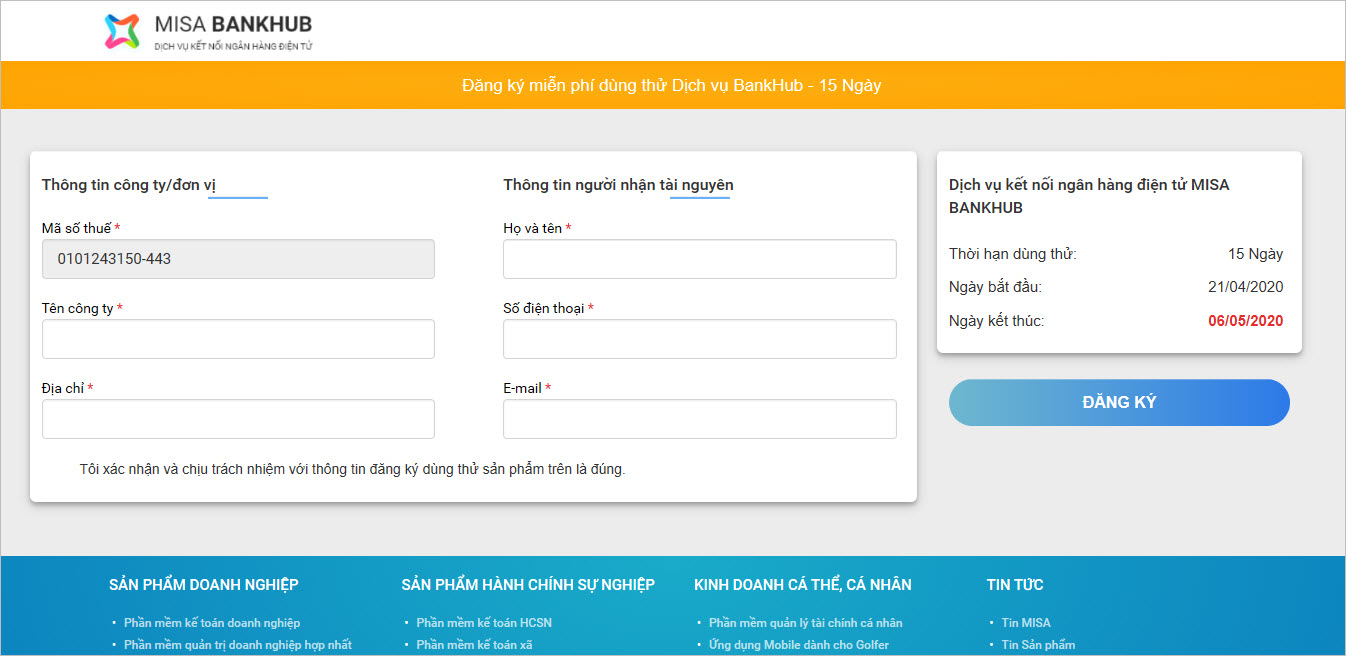Open 'Phần mềm kế toán xã' footer link
The image size is (1346, 656).
click(x=474, y=645)
